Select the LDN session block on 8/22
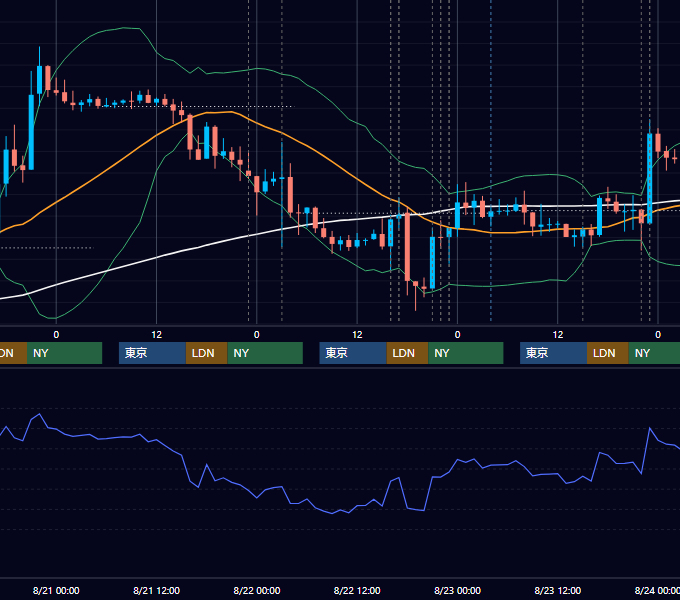This screenshot has width=680, height=600. (407, 353)
